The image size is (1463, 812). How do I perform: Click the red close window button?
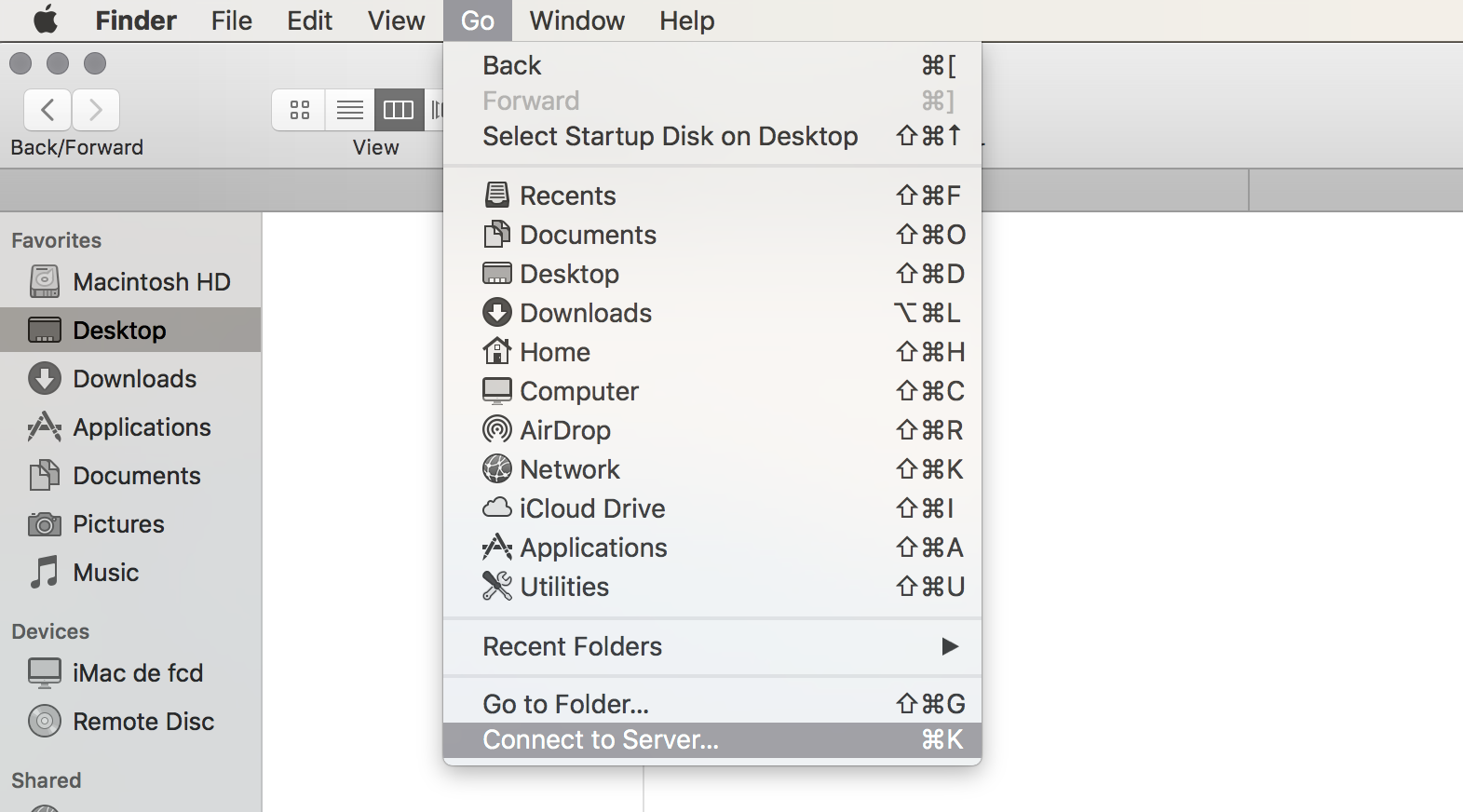pyautogui.click(x=20, y=63)
